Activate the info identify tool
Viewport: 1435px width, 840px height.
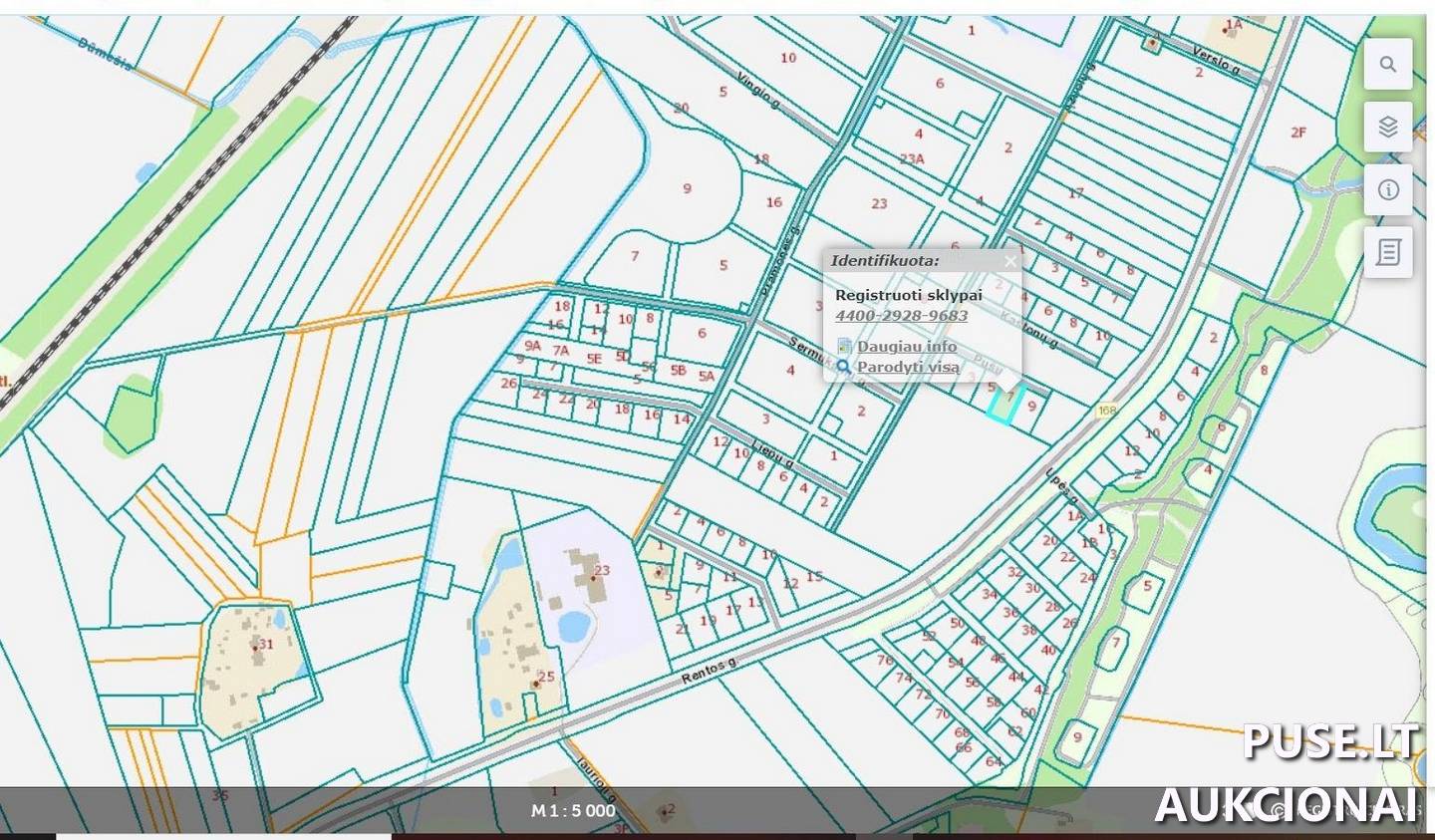click(1388, 190)
